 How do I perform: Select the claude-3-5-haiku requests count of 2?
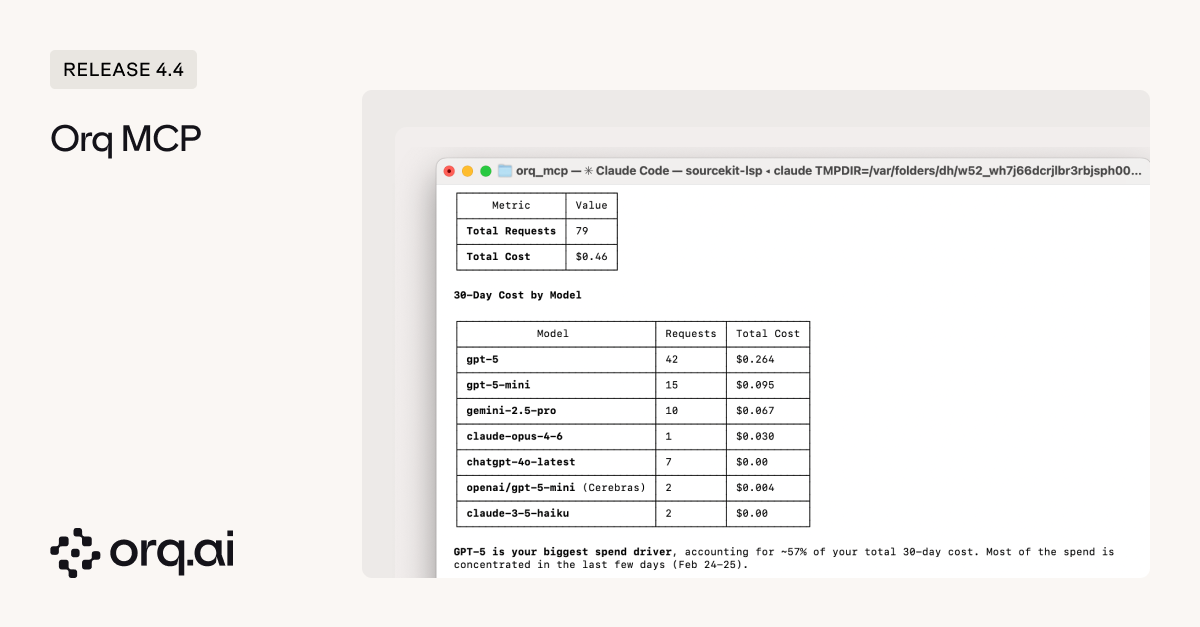[691, 514]
